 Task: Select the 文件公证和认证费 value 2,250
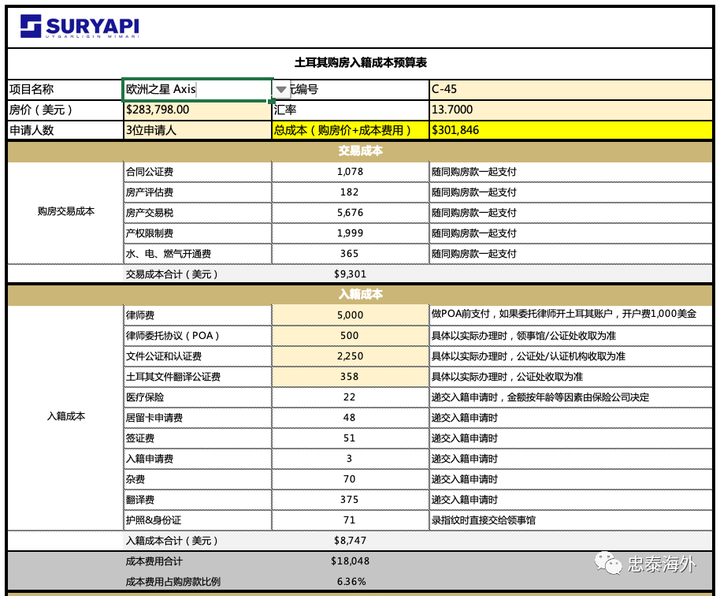coord(350,356)
